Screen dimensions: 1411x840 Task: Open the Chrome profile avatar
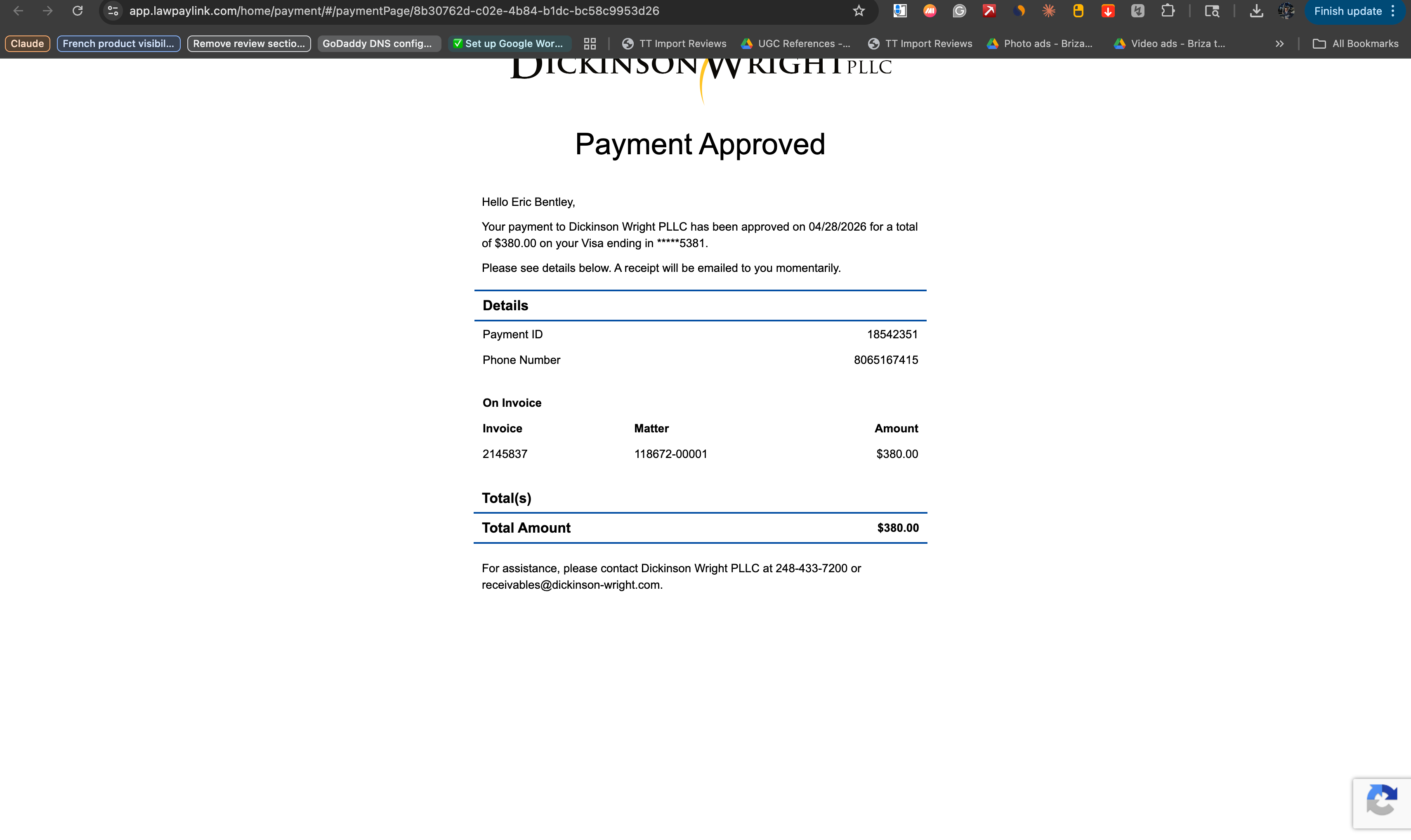point(1286,11)
